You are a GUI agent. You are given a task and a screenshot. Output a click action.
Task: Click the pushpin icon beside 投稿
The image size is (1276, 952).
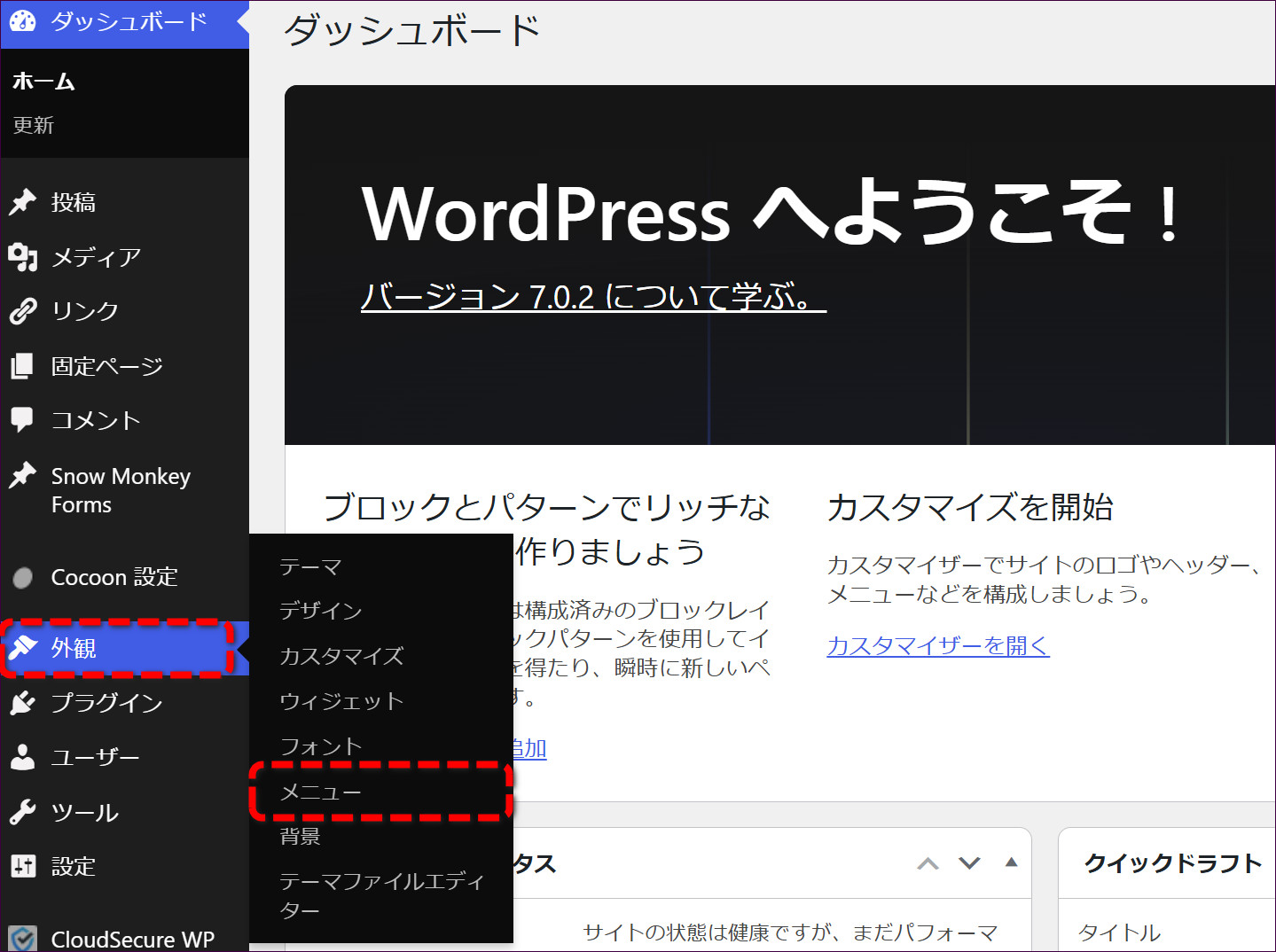click(x=23, y=202)
